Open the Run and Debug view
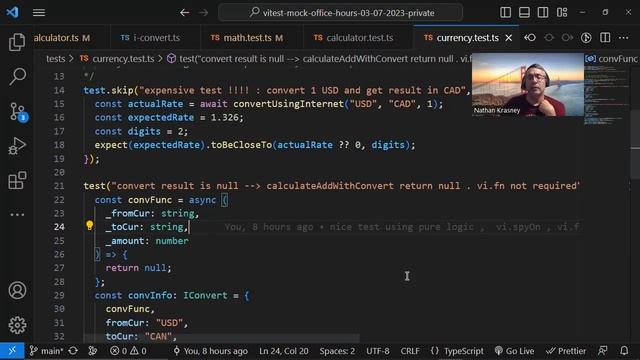Viewport: 640px width, 360px height. coord(17,146)
